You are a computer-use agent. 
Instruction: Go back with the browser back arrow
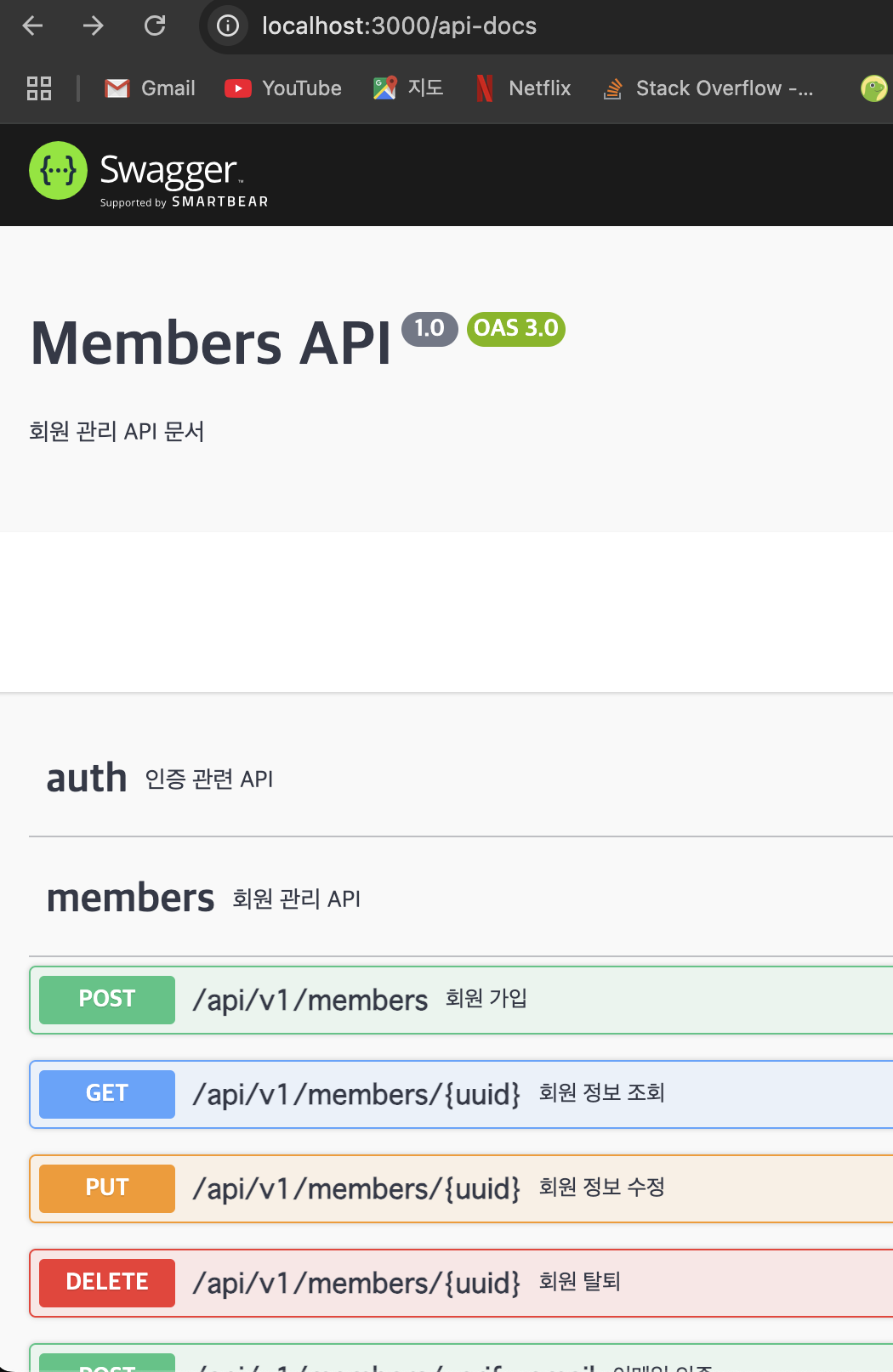point(32,26)
